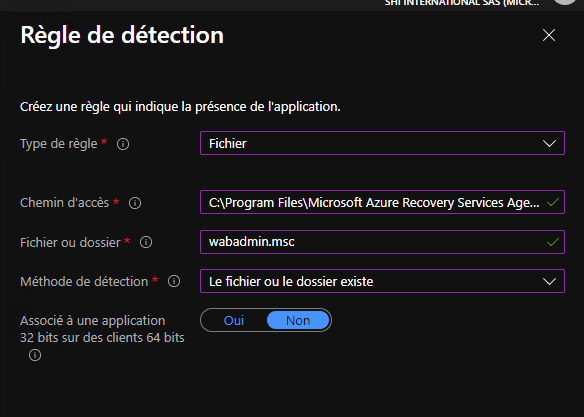Click info icon beside Chemin d'accès
Viewport: 584px width, 417px height.
pos(135,203)
